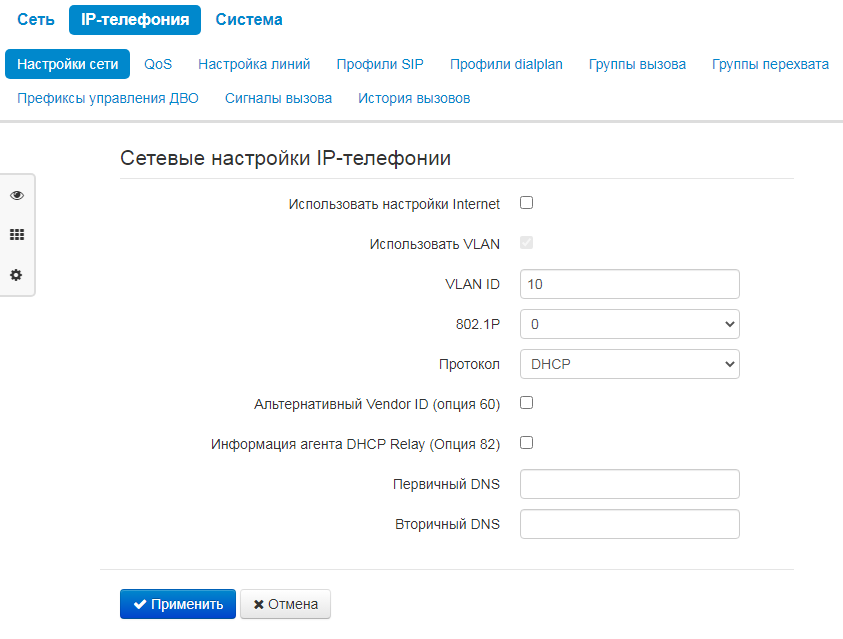Open the 802.1P dropdown
Screen dimensions: 843x639
[629, 324]
